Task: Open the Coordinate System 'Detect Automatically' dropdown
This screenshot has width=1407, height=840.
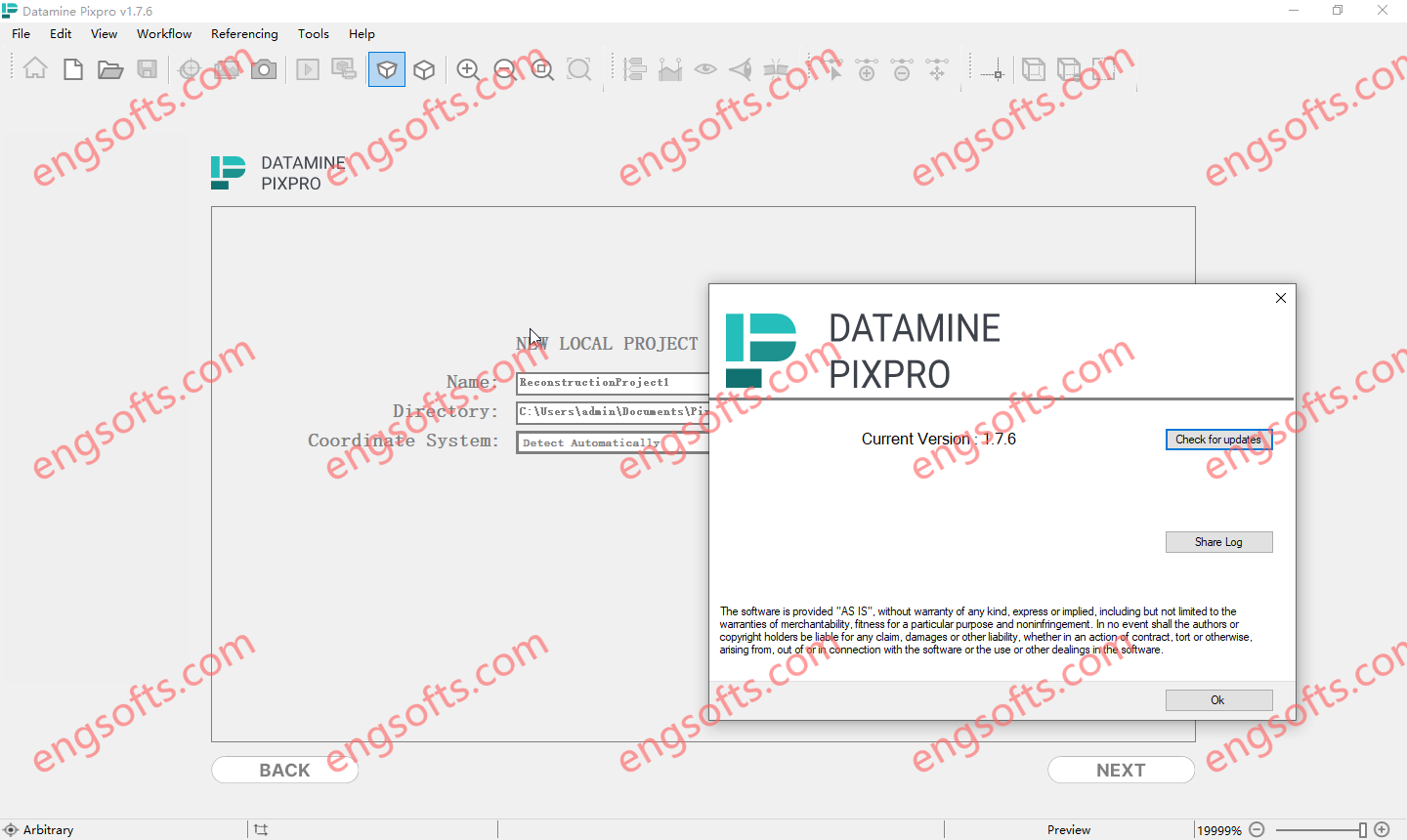Action: (x=613, y=443)
